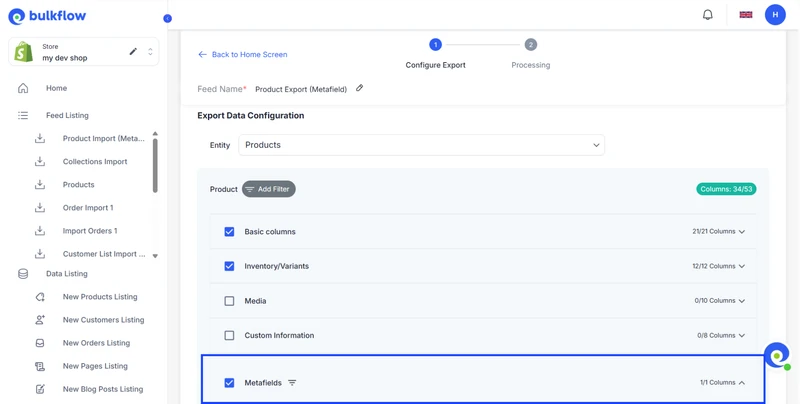Collapse the sidebar with the round arrow button
Screen dimensions: 800x404
point(167,18)
